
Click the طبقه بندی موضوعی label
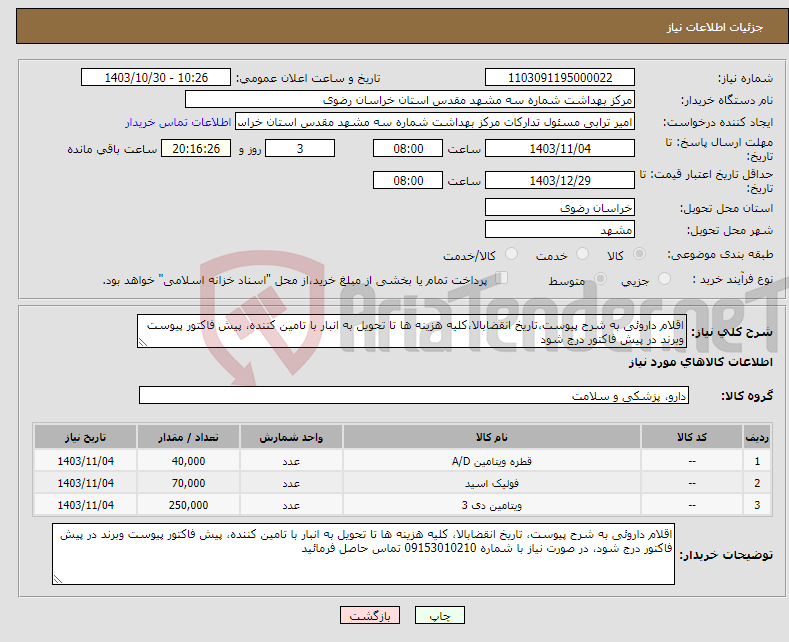pyautogui.click(x=720, y=255)
